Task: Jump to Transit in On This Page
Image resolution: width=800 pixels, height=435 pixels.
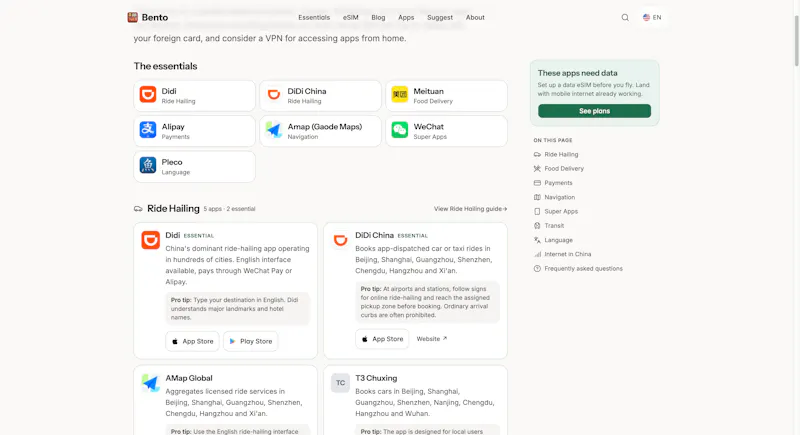Action: pos(554,226)
